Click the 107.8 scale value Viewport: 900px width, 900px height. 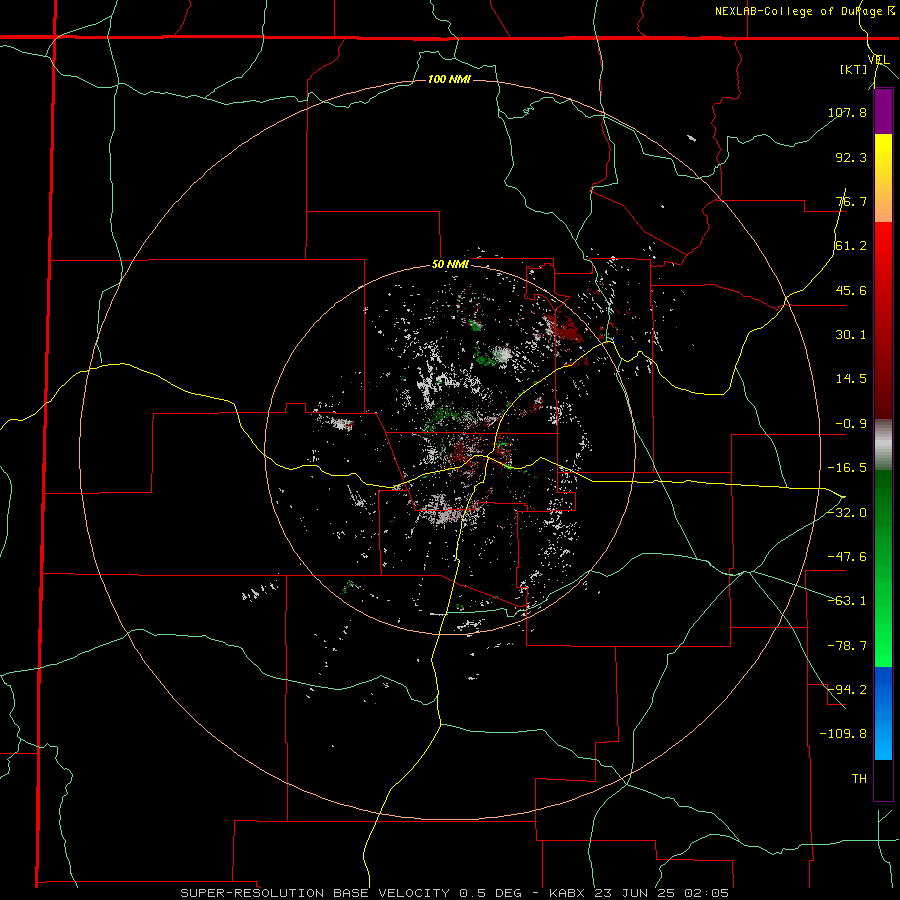coord(847,112)
